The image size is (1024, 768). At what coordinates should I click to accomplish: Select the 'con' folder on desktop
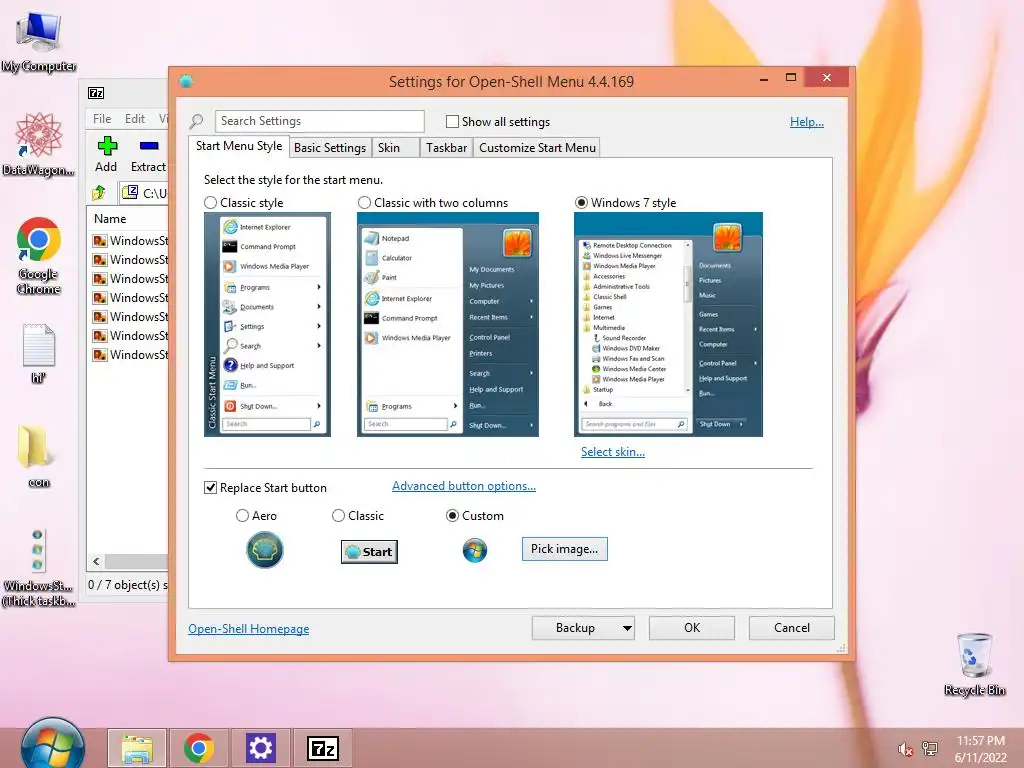point(39,455)
